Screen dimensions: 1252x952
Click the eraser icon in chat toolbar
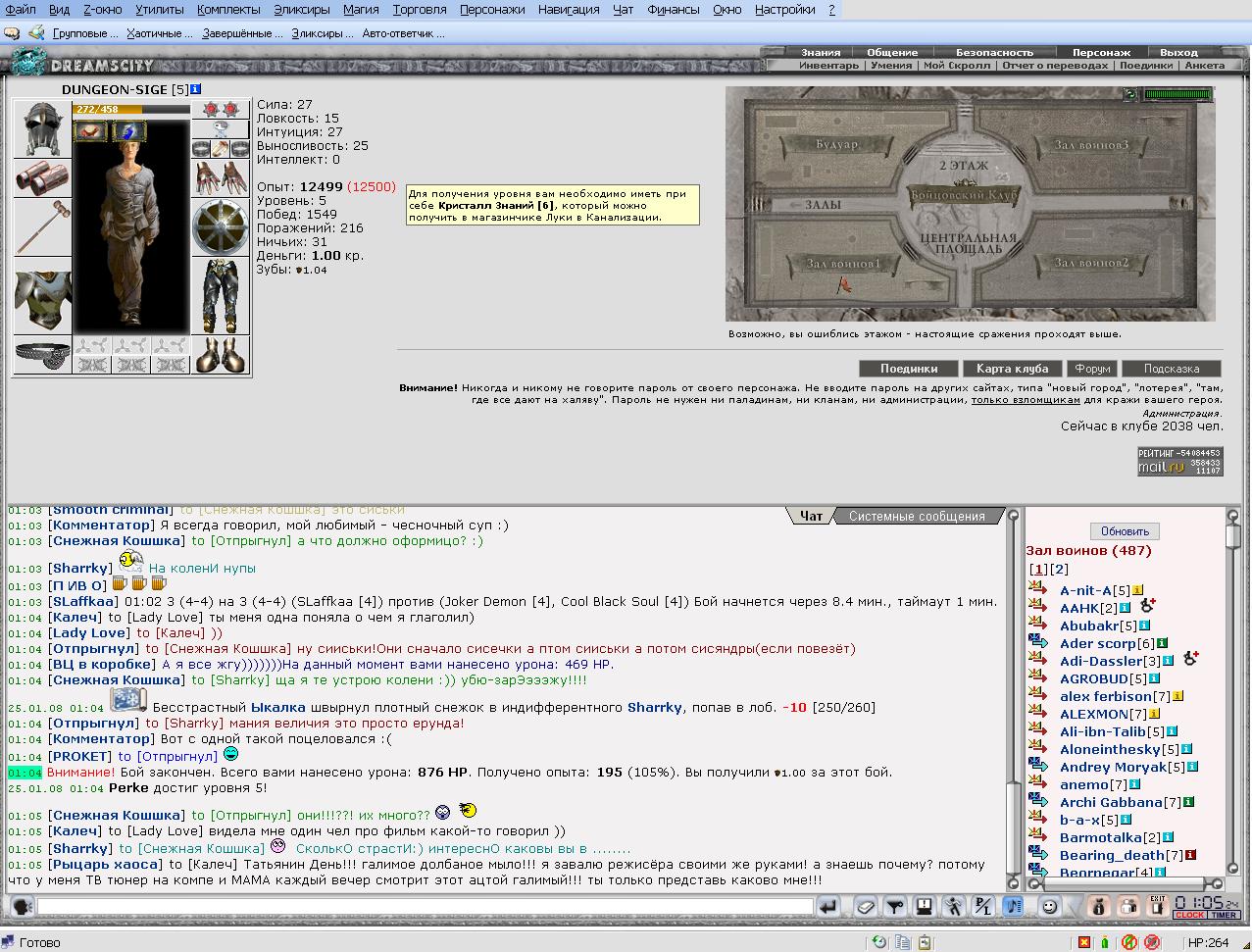click(865, 907)
